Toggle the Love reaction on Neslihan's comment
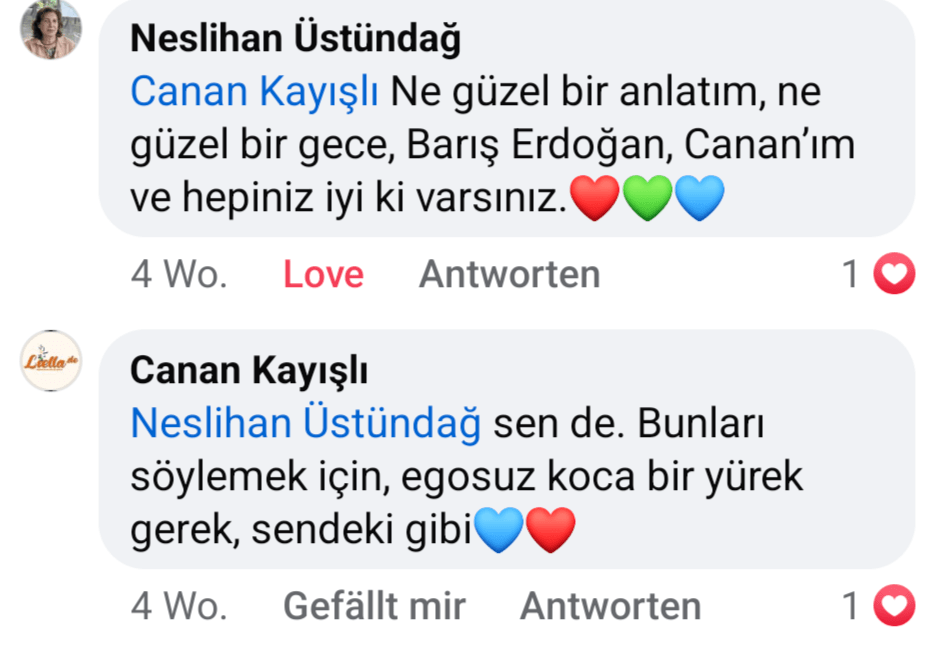Viewport: 945px width, 659px height. 323,274
